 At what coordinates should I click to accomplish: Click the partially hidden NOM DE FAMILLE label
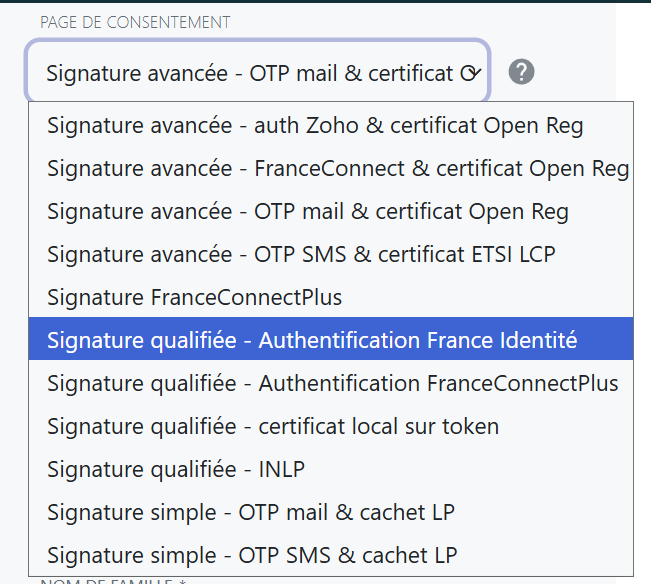point(113,581)
